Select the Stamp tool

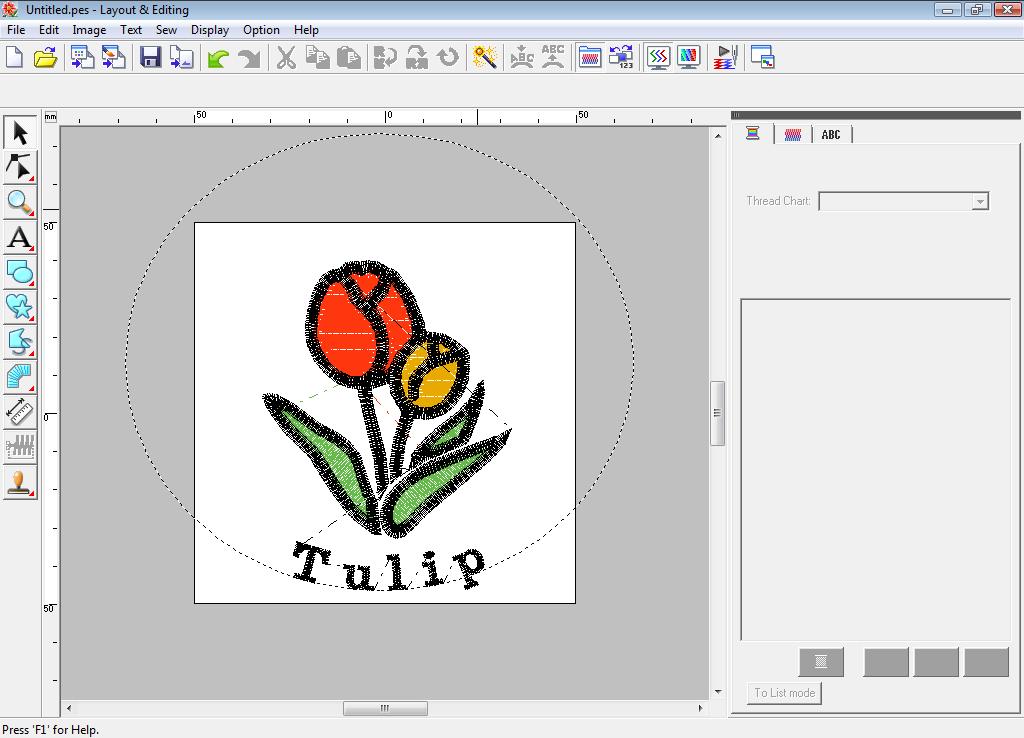pos(20,483)
